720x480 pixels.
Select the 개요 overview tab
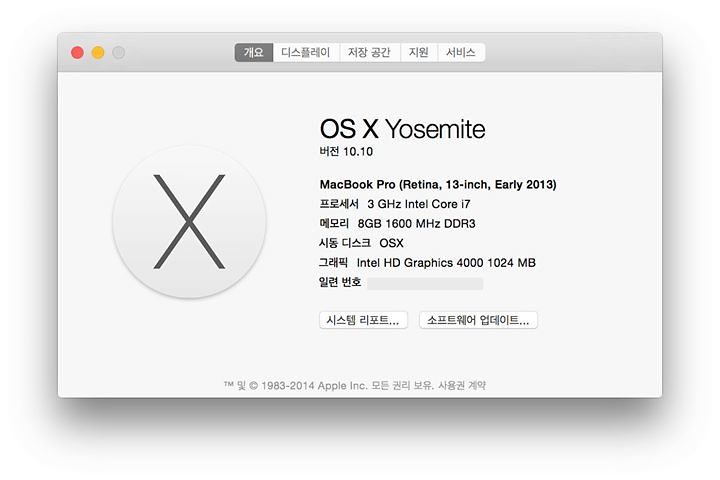(254, 52)
